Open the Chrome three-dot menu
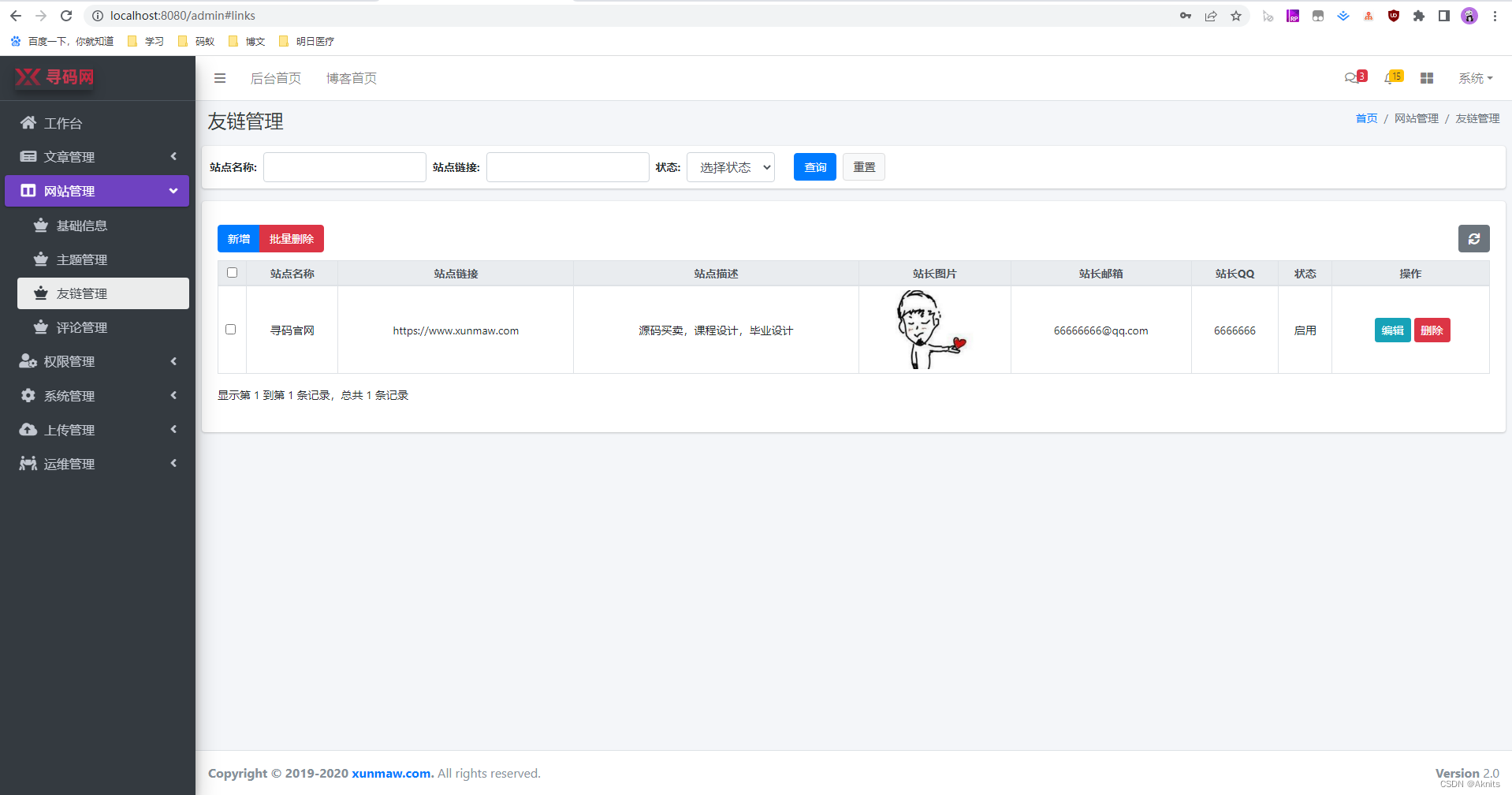The width and height of the screenshot is (1512, 795). point(1495,16)
